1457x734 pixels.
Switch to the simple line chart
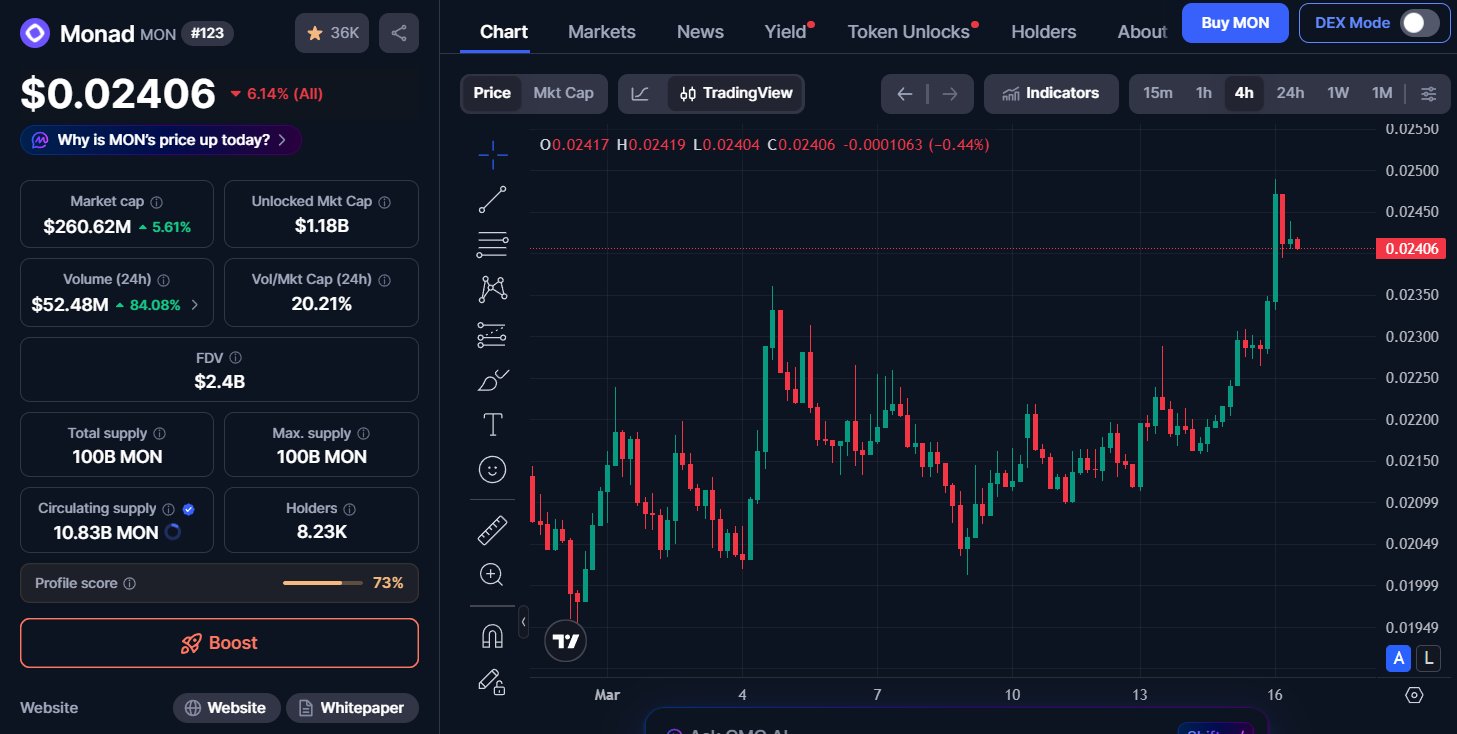641,94
